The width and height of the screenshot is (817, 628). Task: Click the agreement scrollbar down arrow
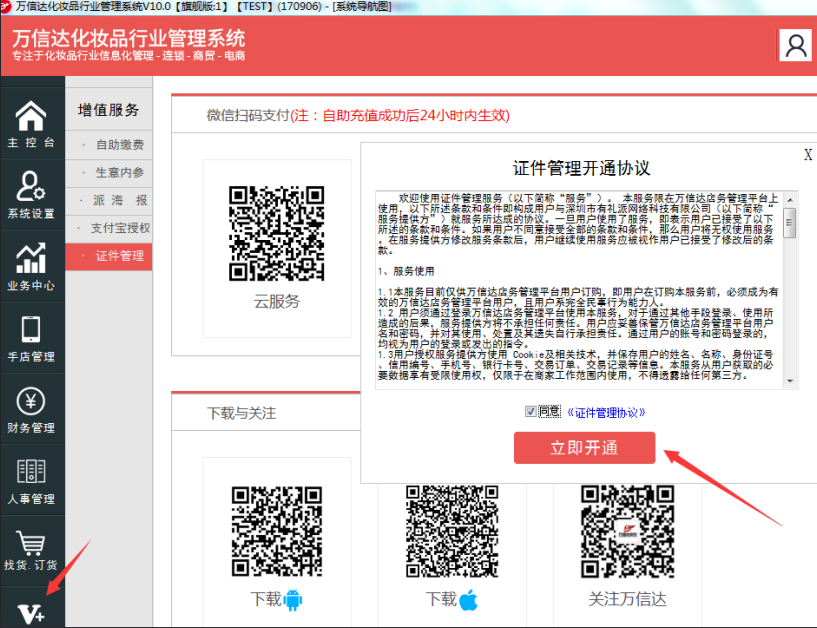click(790, 381)
